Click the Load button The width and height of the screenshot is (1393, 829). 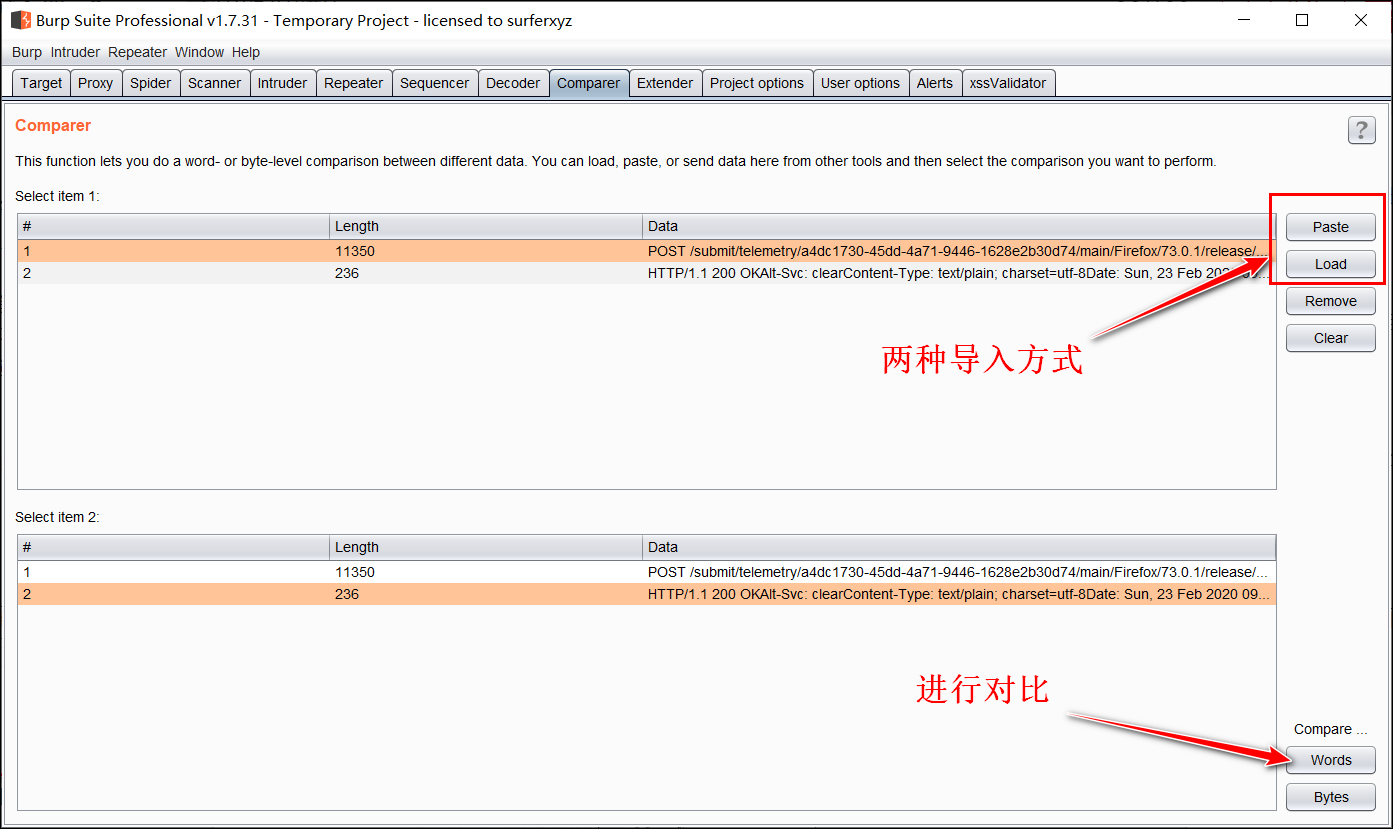[1330, 264]
